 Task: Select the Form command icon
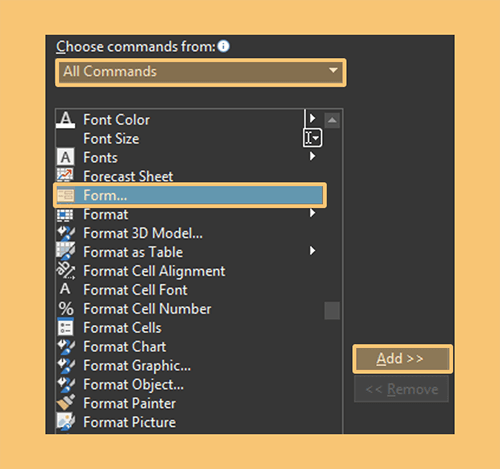click(65, 195)
